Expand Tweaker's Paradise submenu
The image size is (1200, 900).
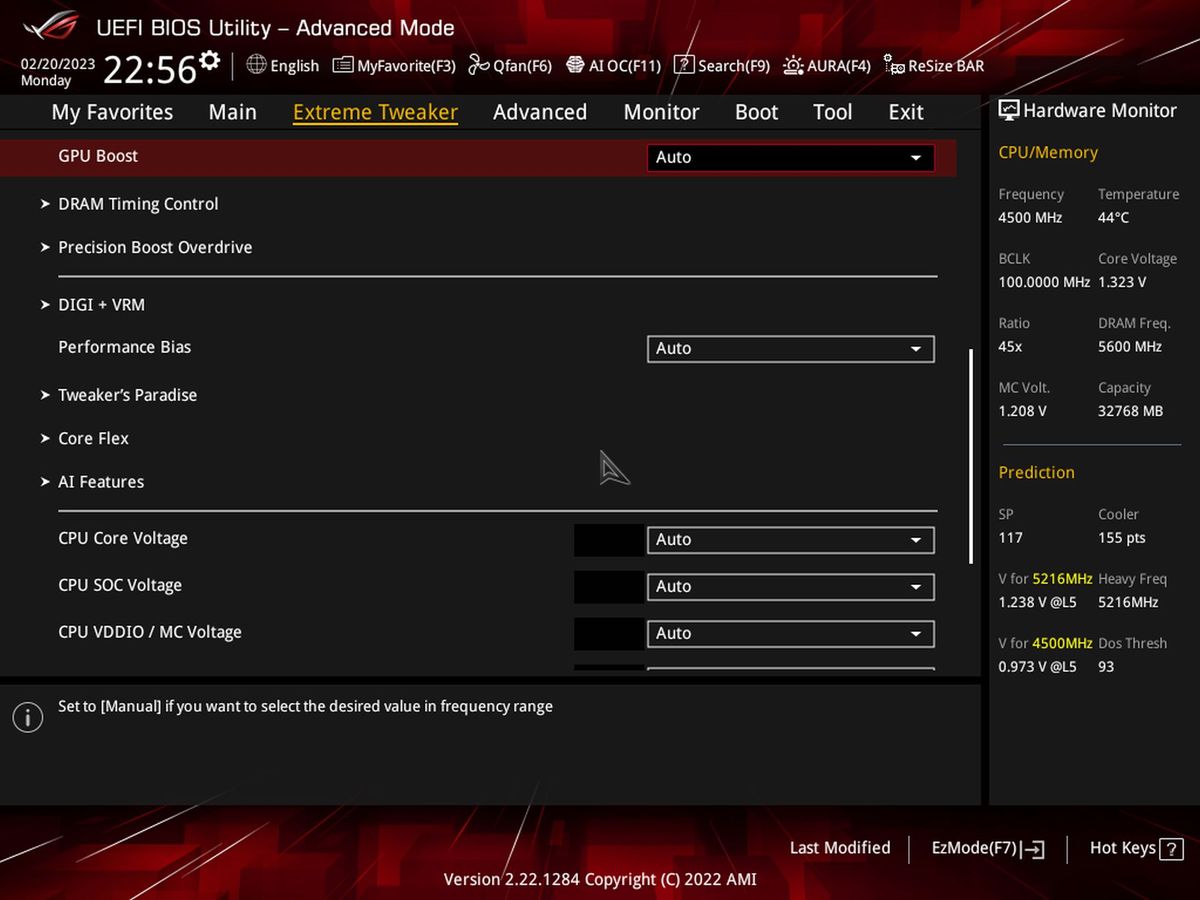tap(127, 395)
